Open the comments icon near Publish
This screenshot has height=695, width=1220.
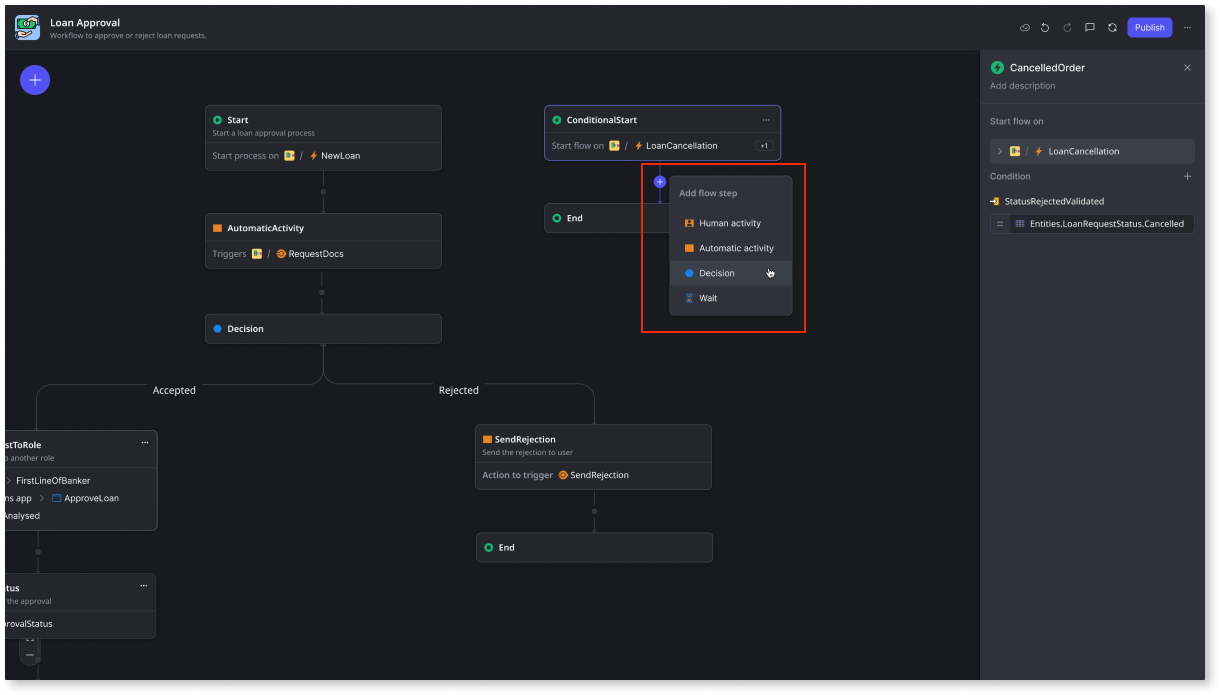pyautogui.click(x=1089, y=27)
